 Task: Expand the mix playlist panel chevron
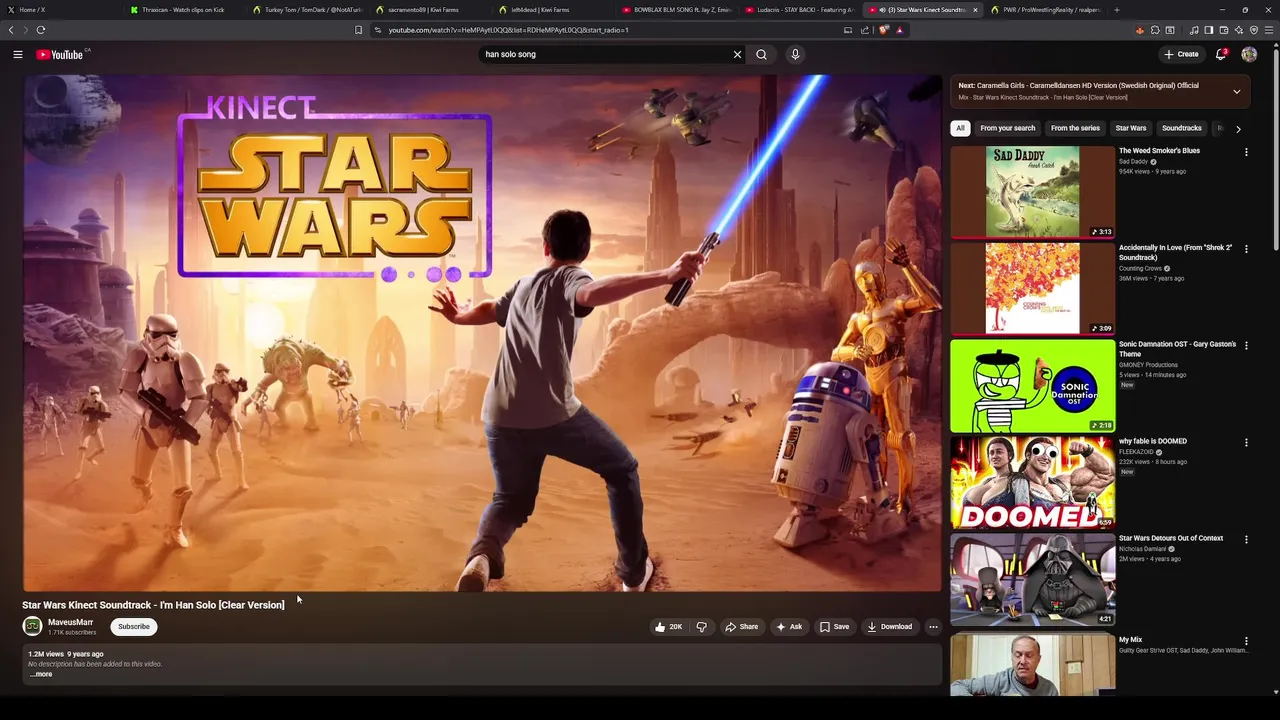coord(1237,91)
